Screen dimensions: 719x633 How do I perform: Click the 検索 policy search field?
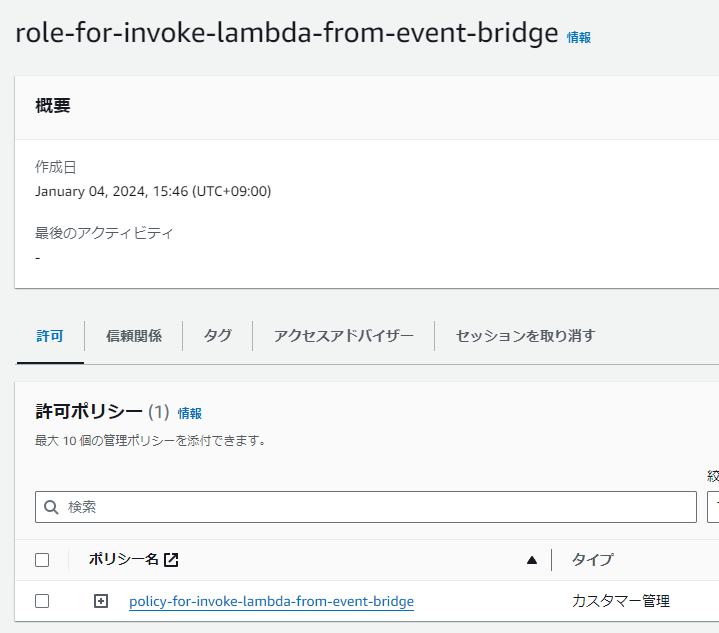point(366,507)
